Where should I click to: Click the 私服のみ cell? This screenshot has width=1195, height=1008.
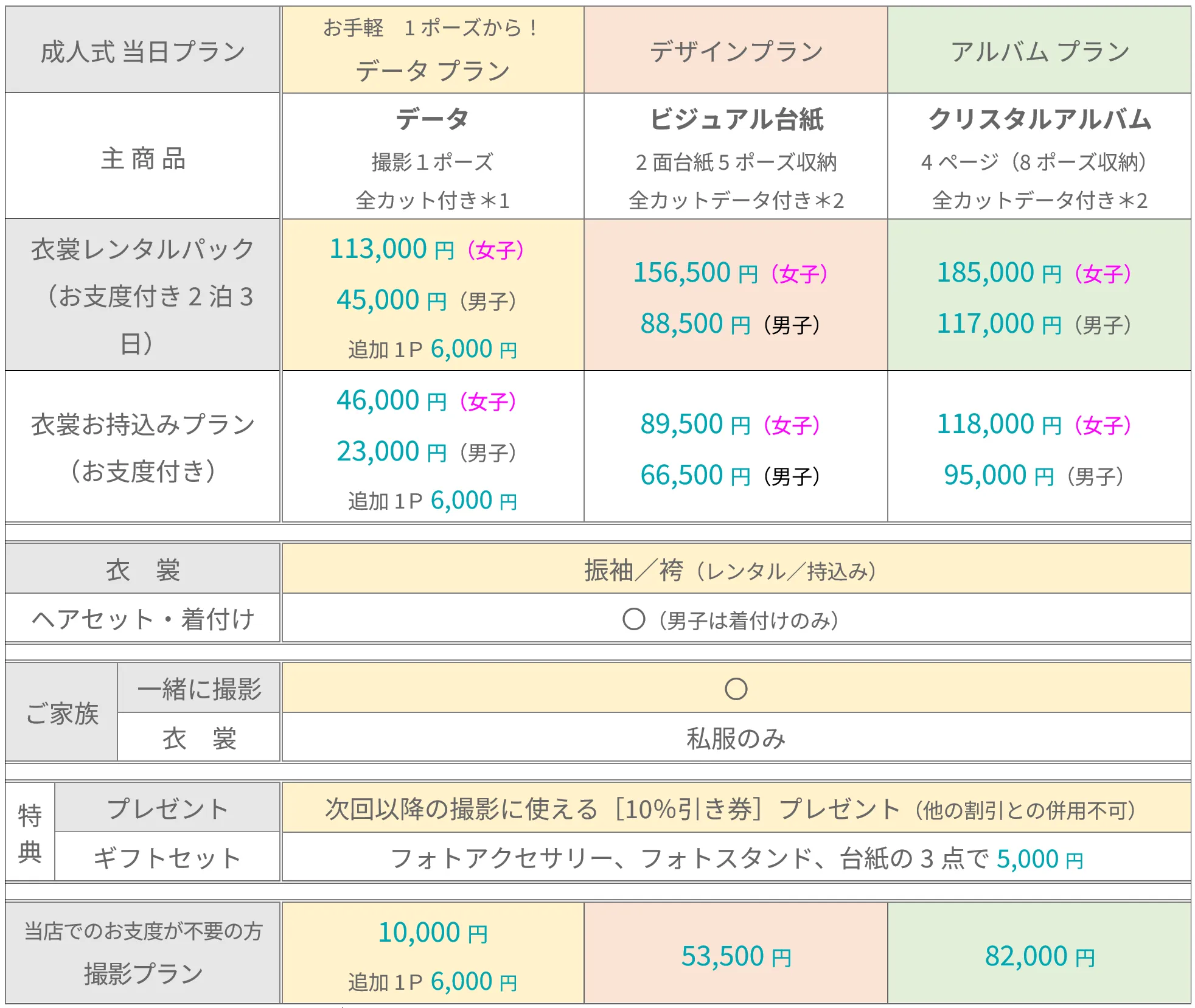click(736, 739)
